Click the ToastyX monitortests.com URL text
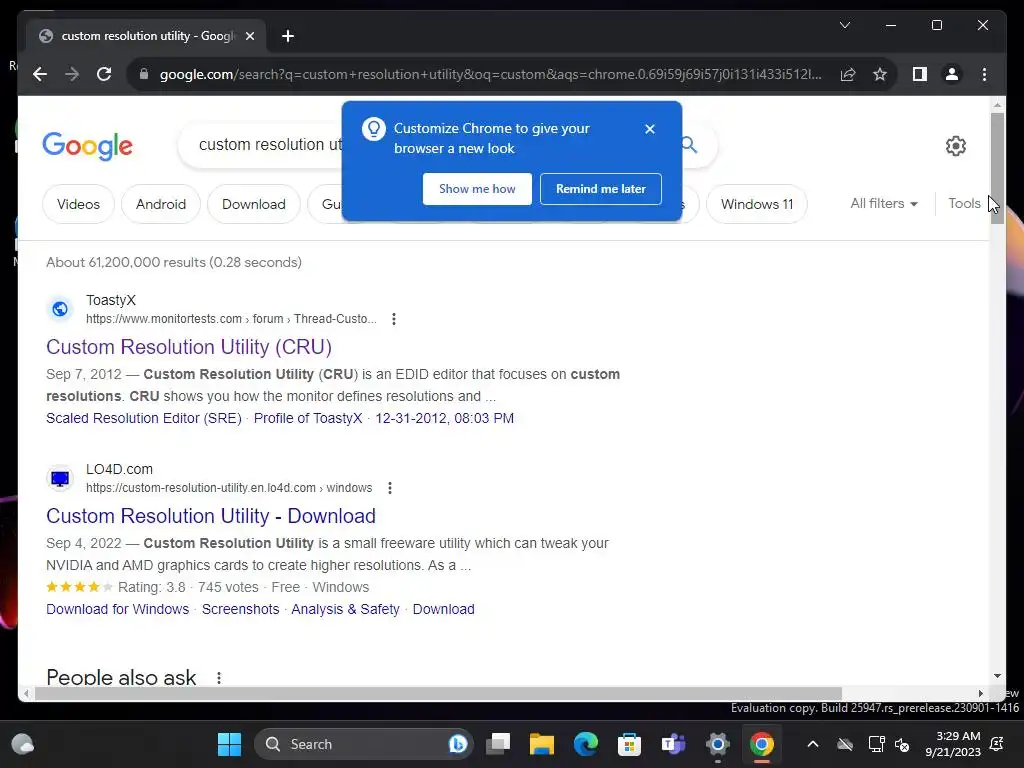 click(231, 319)
